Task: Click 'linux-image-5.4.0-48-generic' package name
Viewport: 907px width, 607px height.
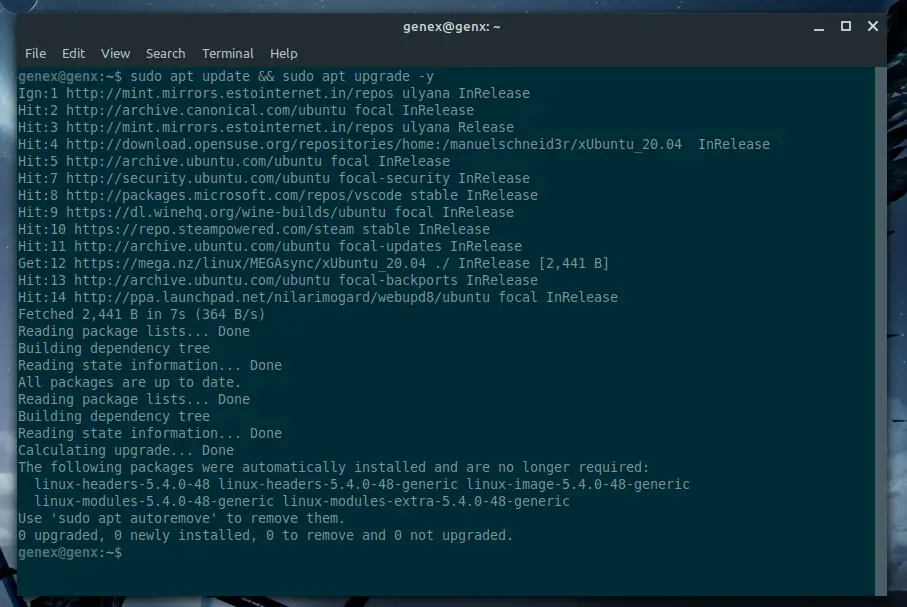Action: point(578,484)
